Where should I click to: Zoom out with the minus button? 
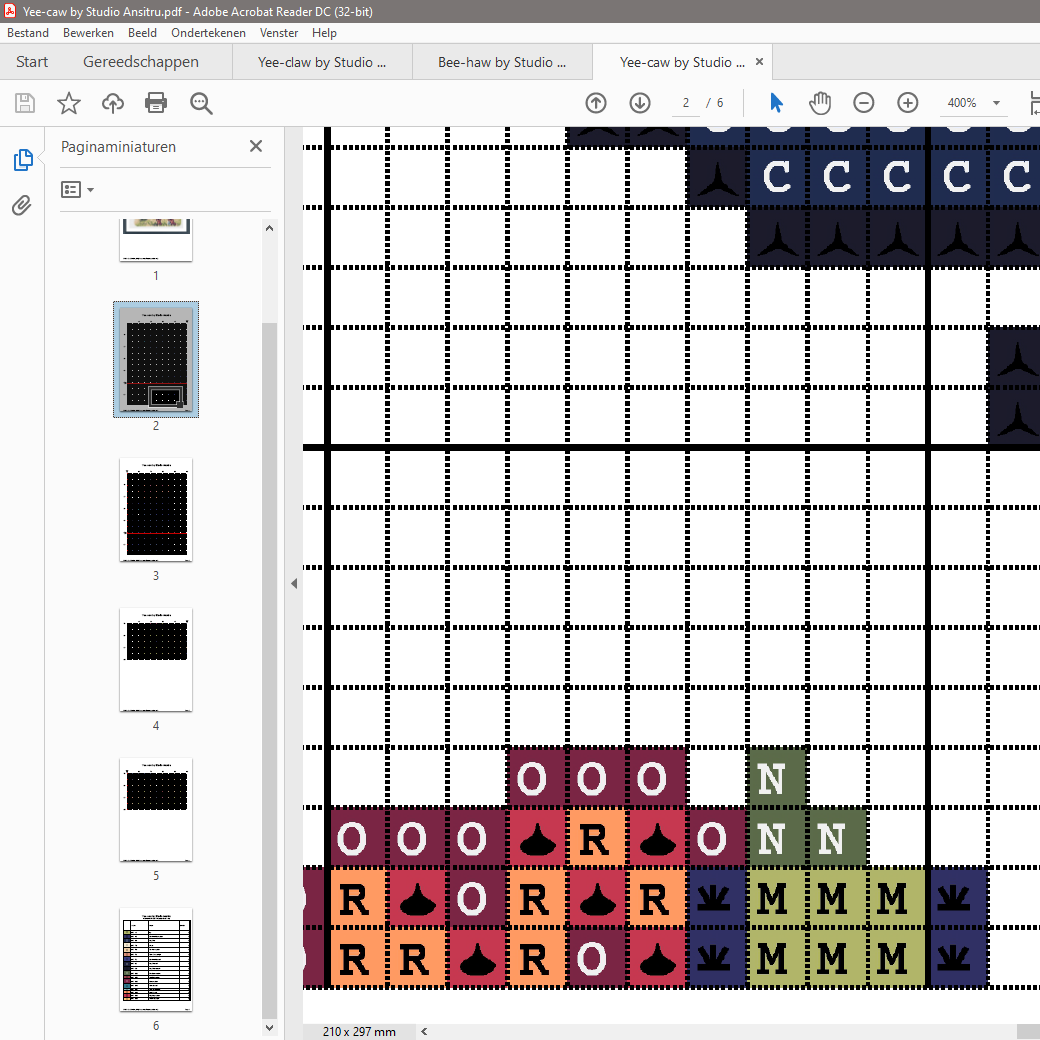[x=864, y=103]
